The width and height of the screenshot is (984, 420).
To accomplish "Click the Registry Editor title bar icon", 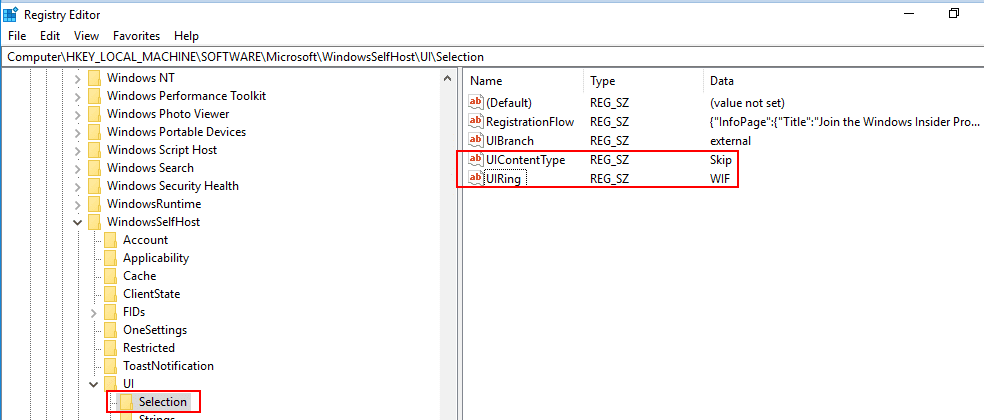I will [x=10, y=14].
